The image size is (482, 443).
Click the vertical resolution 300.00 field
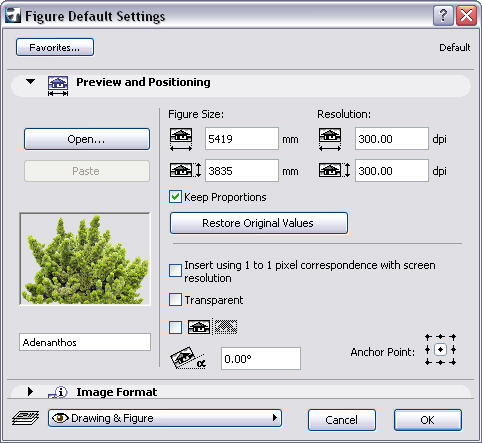coord(392,171)
